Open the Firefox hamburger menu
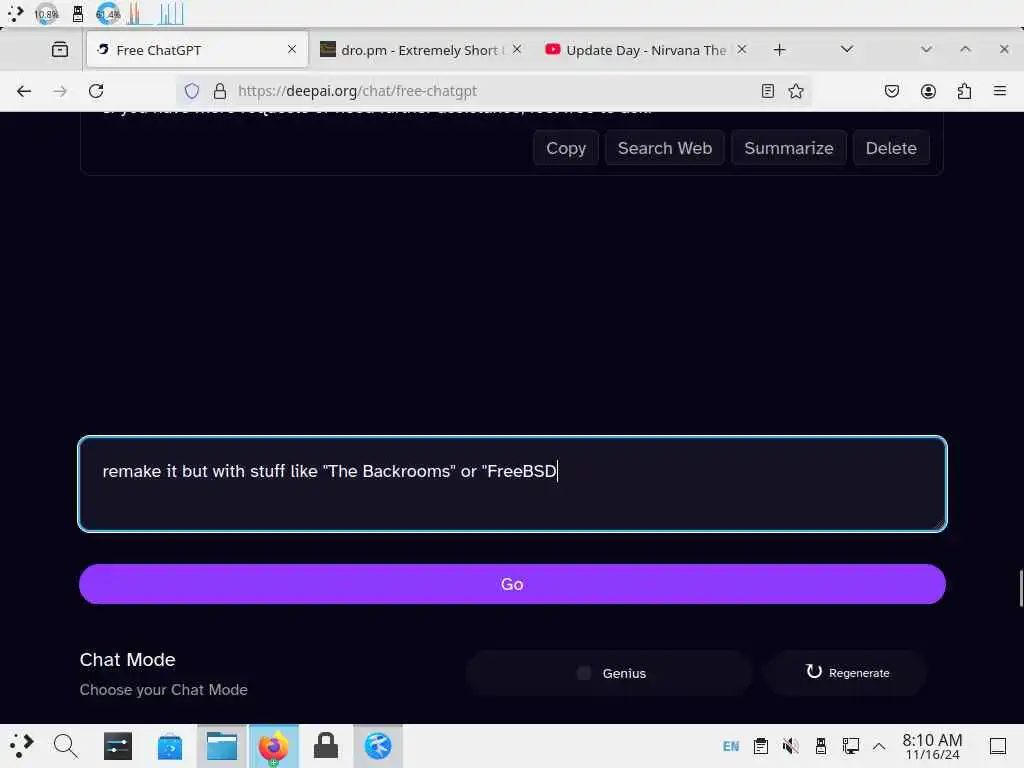 coord(1000,91)
